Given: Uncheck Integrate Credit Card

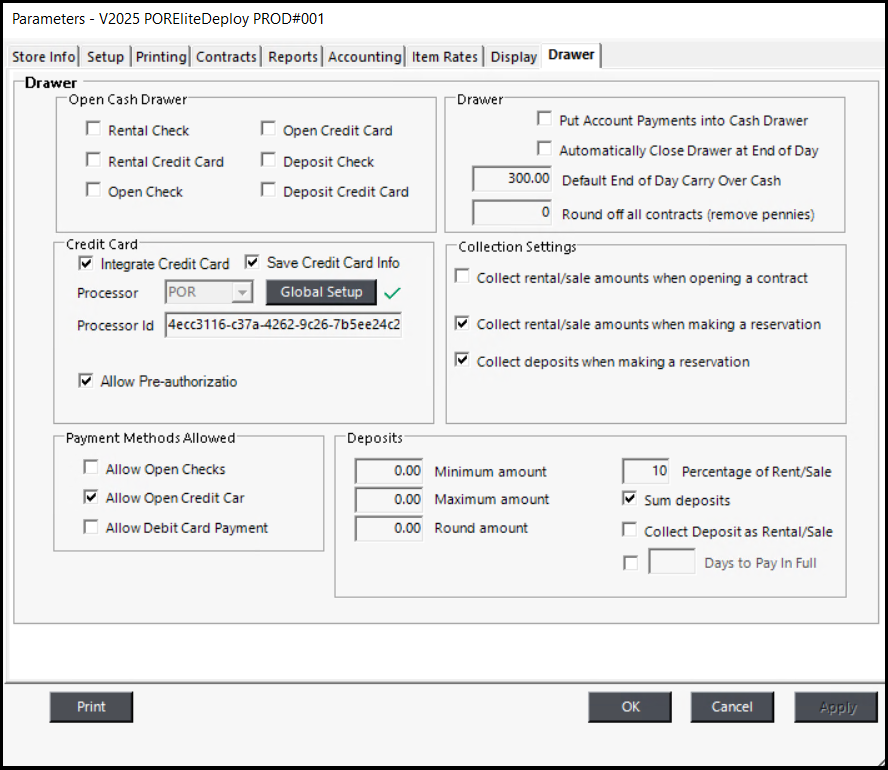Looking at the screenshot, I should click(x=86, y=264).
